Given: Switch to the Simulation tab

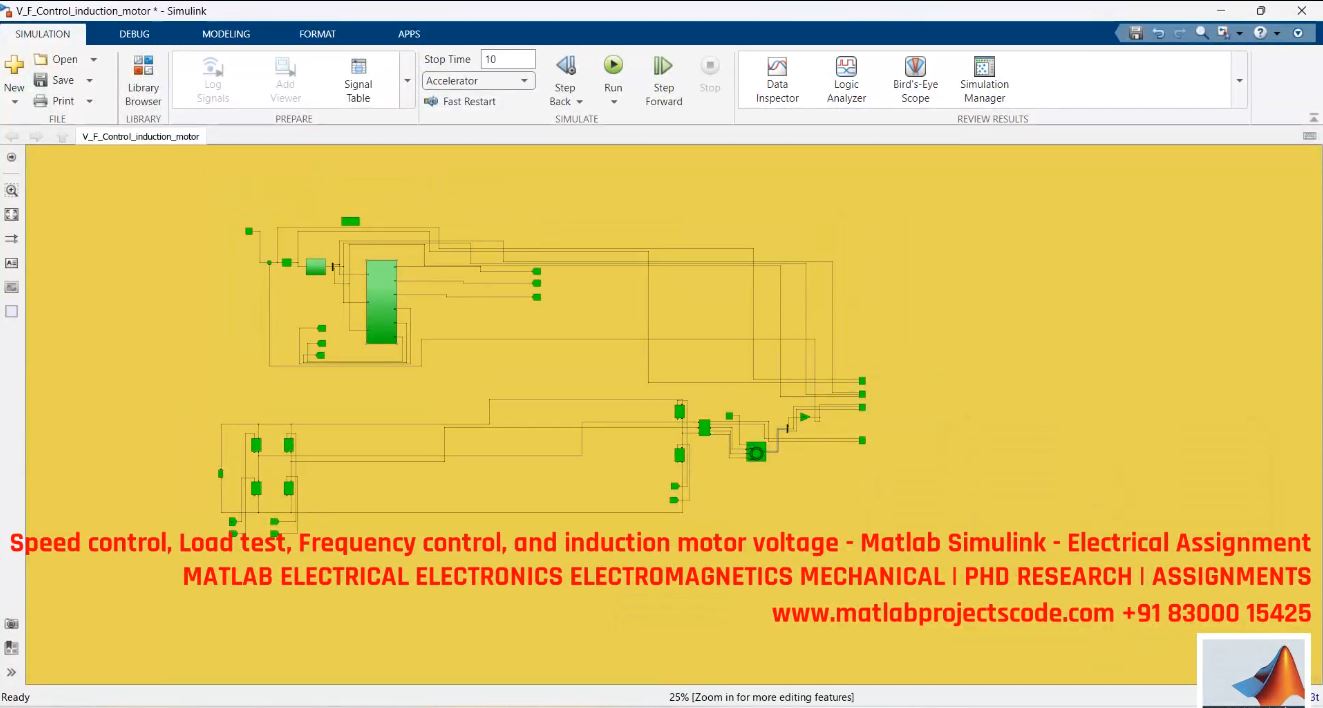Looking at the screenshot, I should (x=43, y=34).
